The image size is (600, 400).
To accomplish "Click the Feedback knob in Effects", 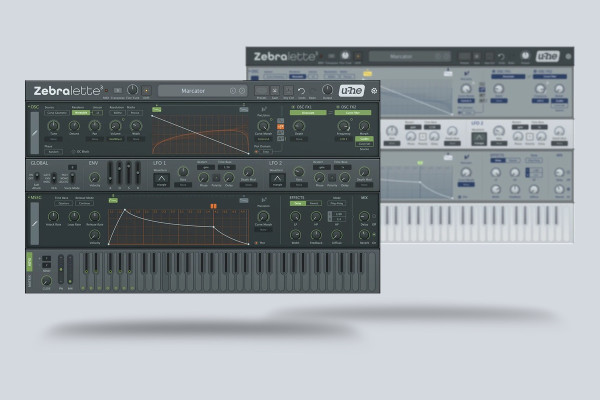I will click(316, 235).
